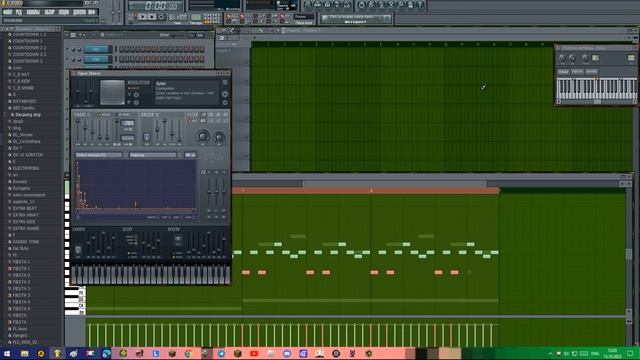Switch to third tab in channel settings window
This screenshot has width=640, height=360.
tap(591, 71)
